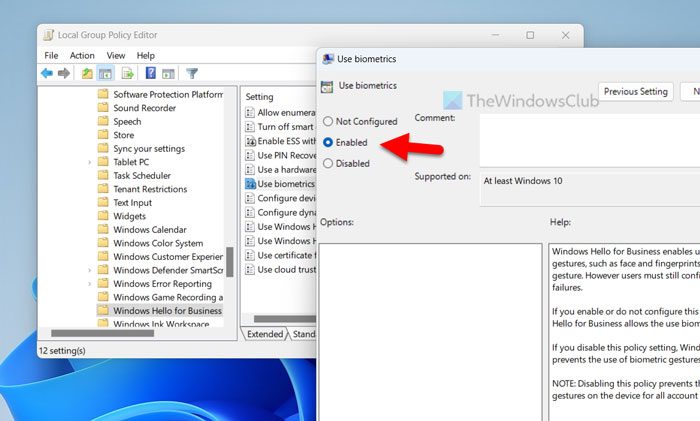Image resolution: width=700 pixels, height=421 pixels.
Task: Select Windows Color System in the tree
Action: pos(158,243)
